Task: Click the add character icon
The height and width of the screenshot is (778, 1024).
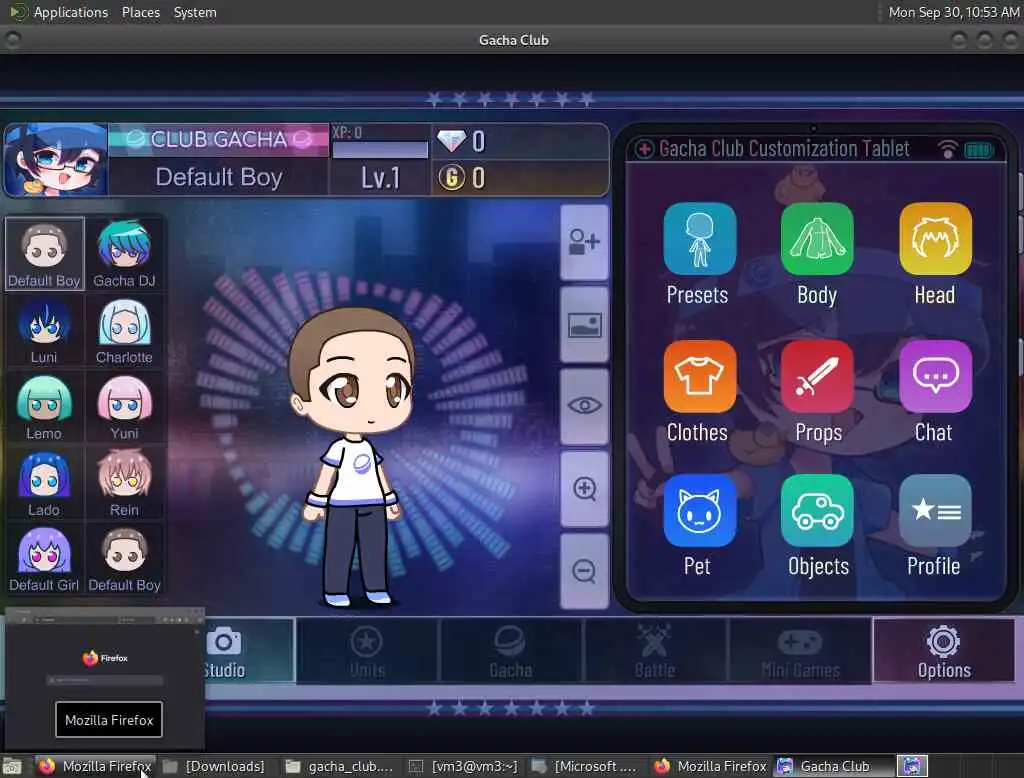Action: [x=584, y=242]
